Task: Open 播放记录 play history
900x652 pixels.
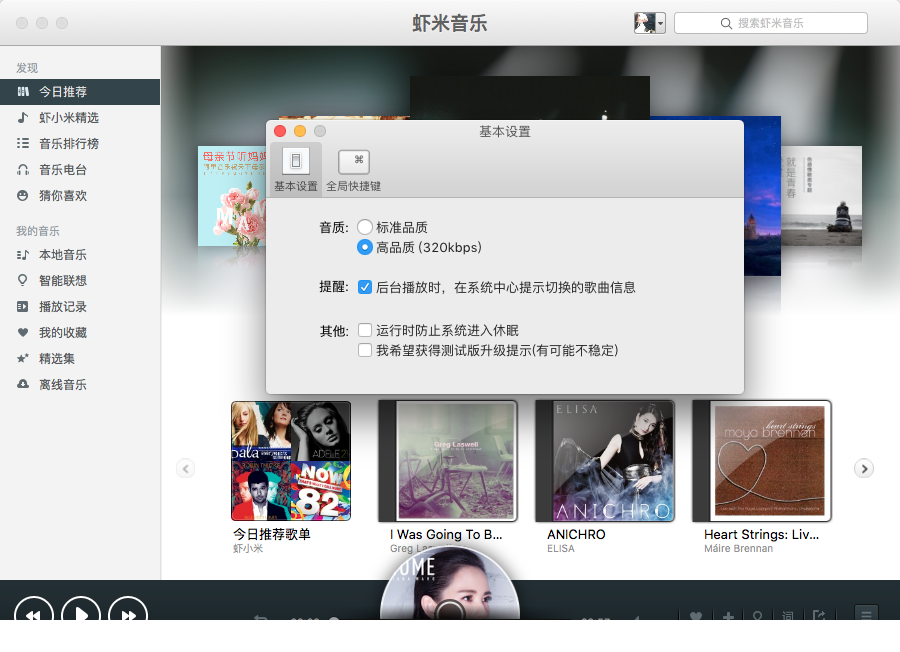Action: click(80, 306)
